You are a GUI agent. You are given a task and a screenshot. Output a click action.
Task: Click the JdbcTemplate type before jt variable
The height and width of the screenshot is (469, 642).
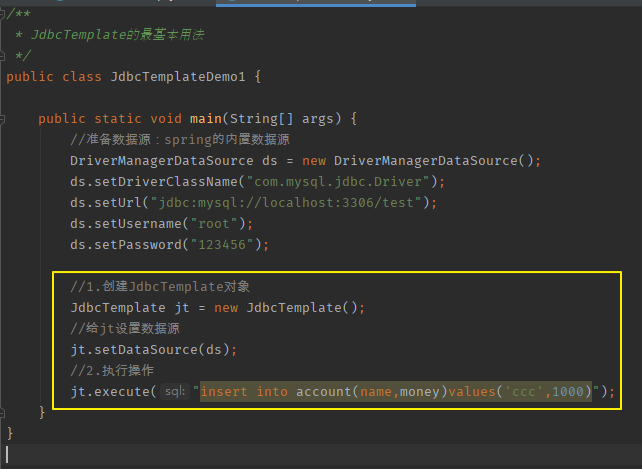[118, 308]
